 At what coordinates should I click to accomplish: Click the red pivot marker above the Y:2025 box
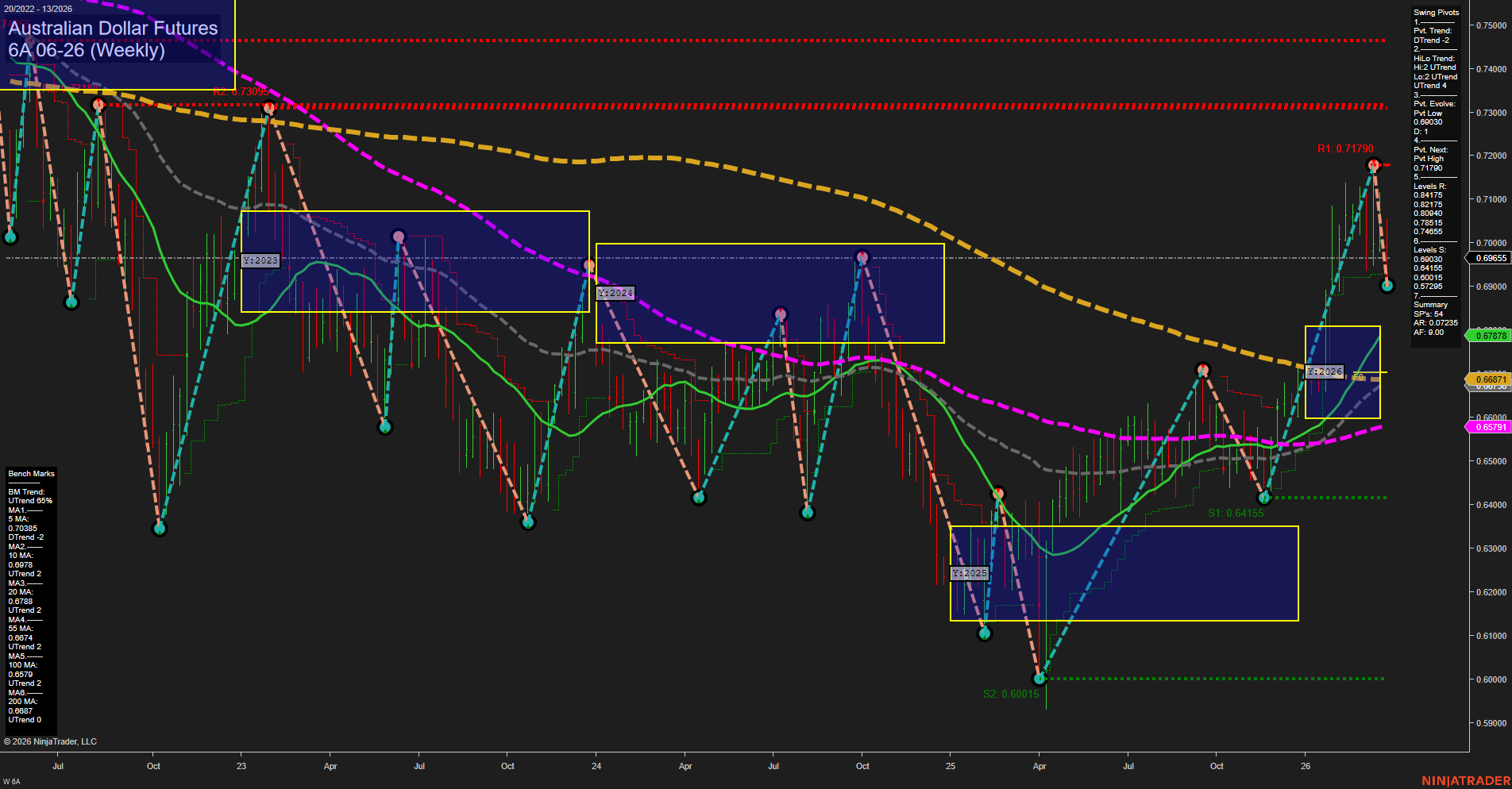pyautogui.click(x=999, y=492)
